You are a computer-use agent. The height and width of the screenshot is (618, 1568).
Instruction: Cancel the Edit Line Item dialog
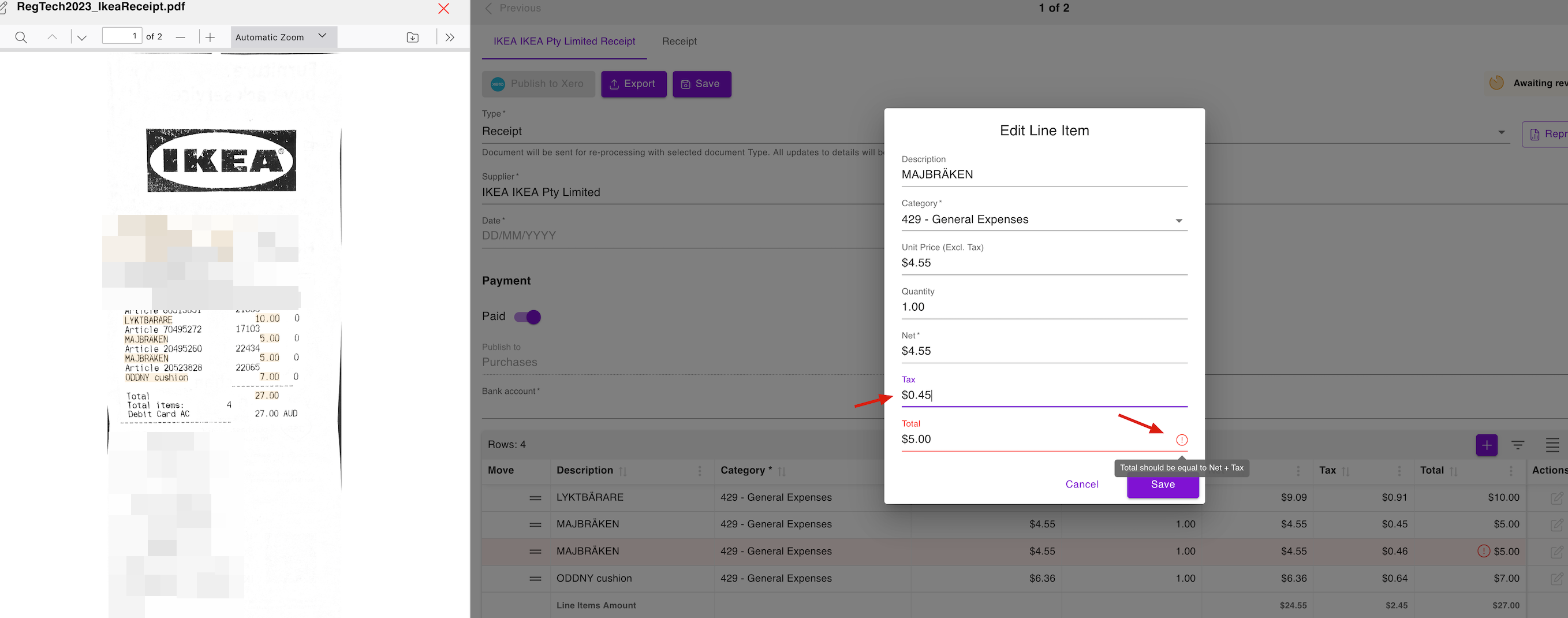1082,485
